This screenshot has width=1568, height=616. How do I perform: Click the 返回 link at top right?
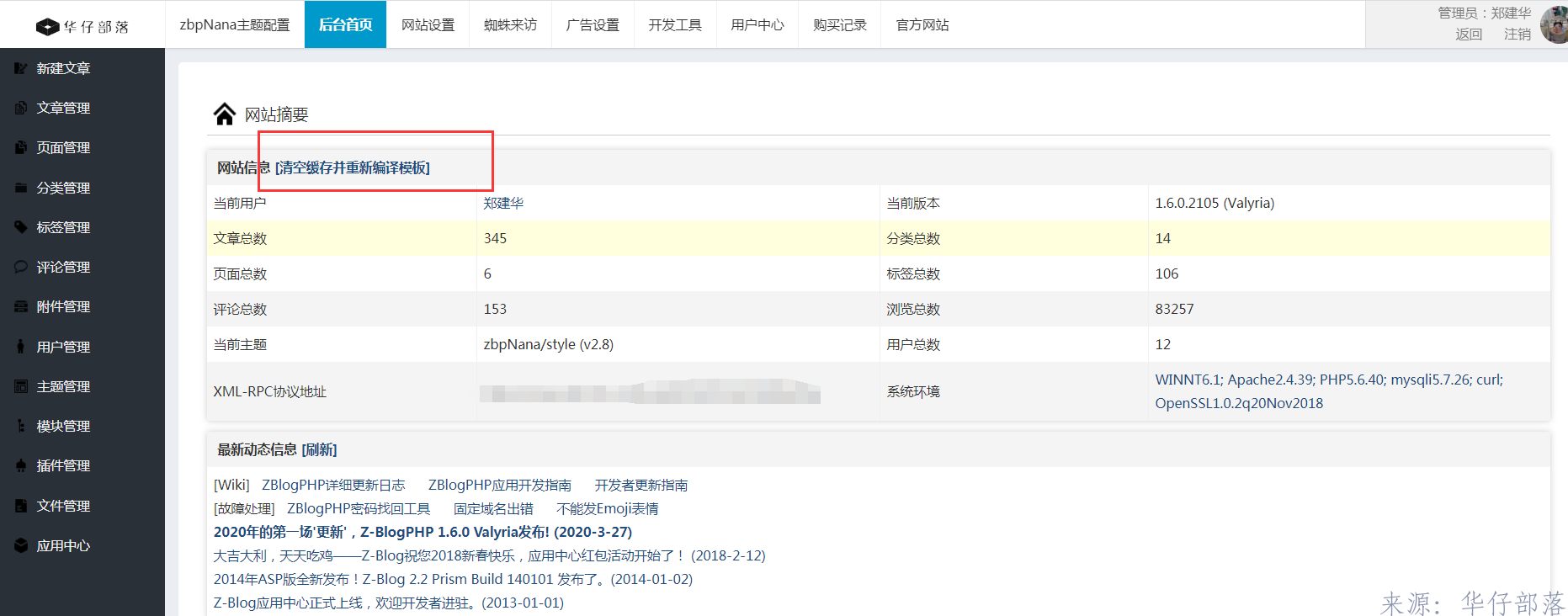click(1469, 34)
